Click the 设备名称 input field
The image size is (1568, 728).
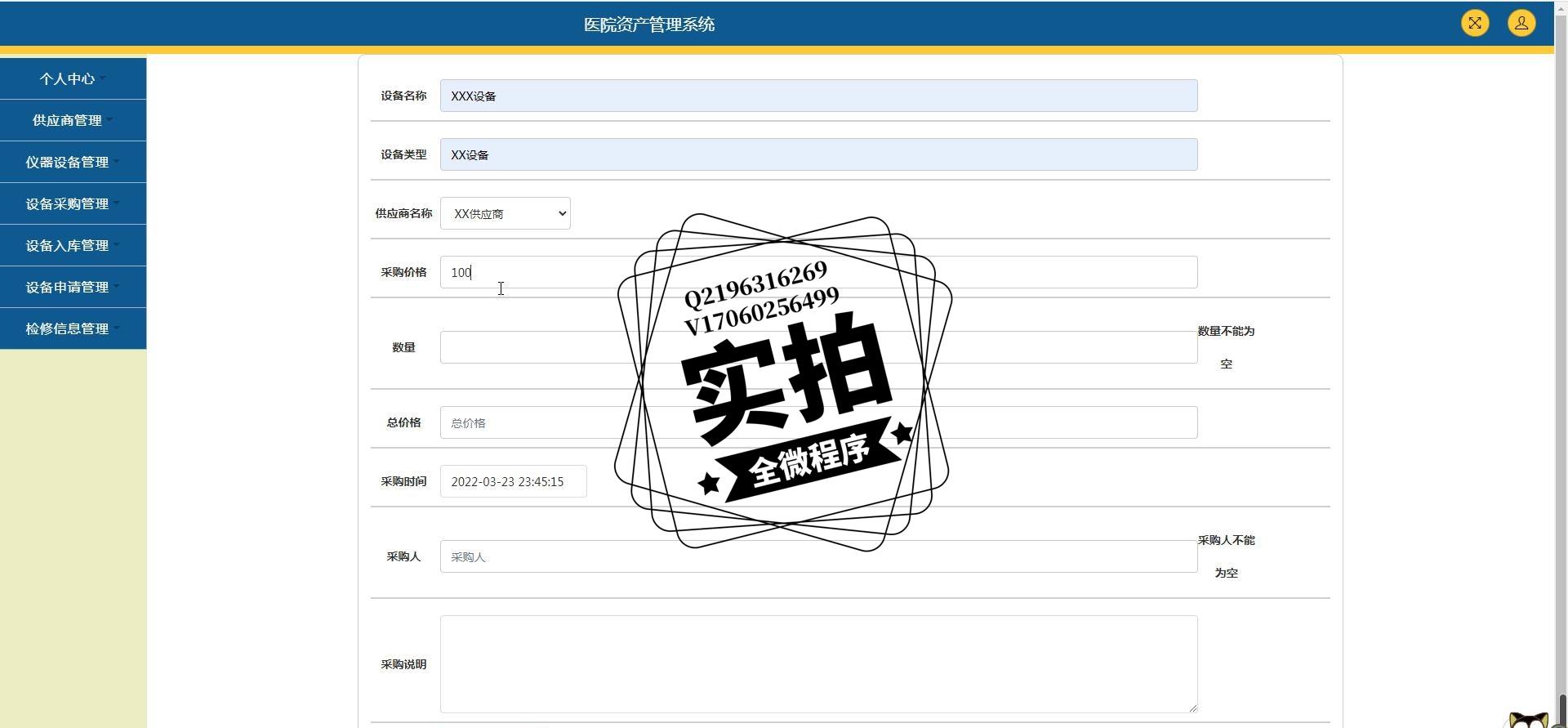(818, 96)
